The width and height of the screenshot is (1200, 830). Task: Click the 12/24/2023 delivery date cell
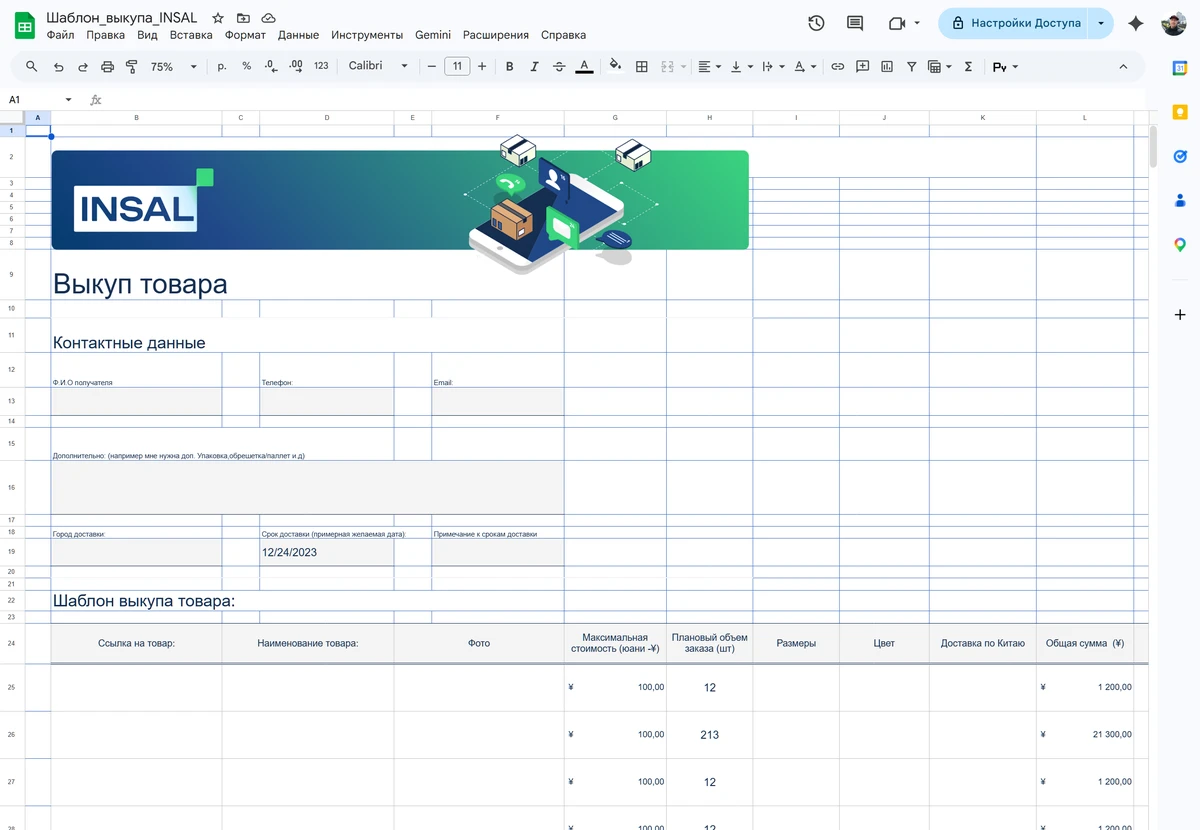[x=326, y=552]
